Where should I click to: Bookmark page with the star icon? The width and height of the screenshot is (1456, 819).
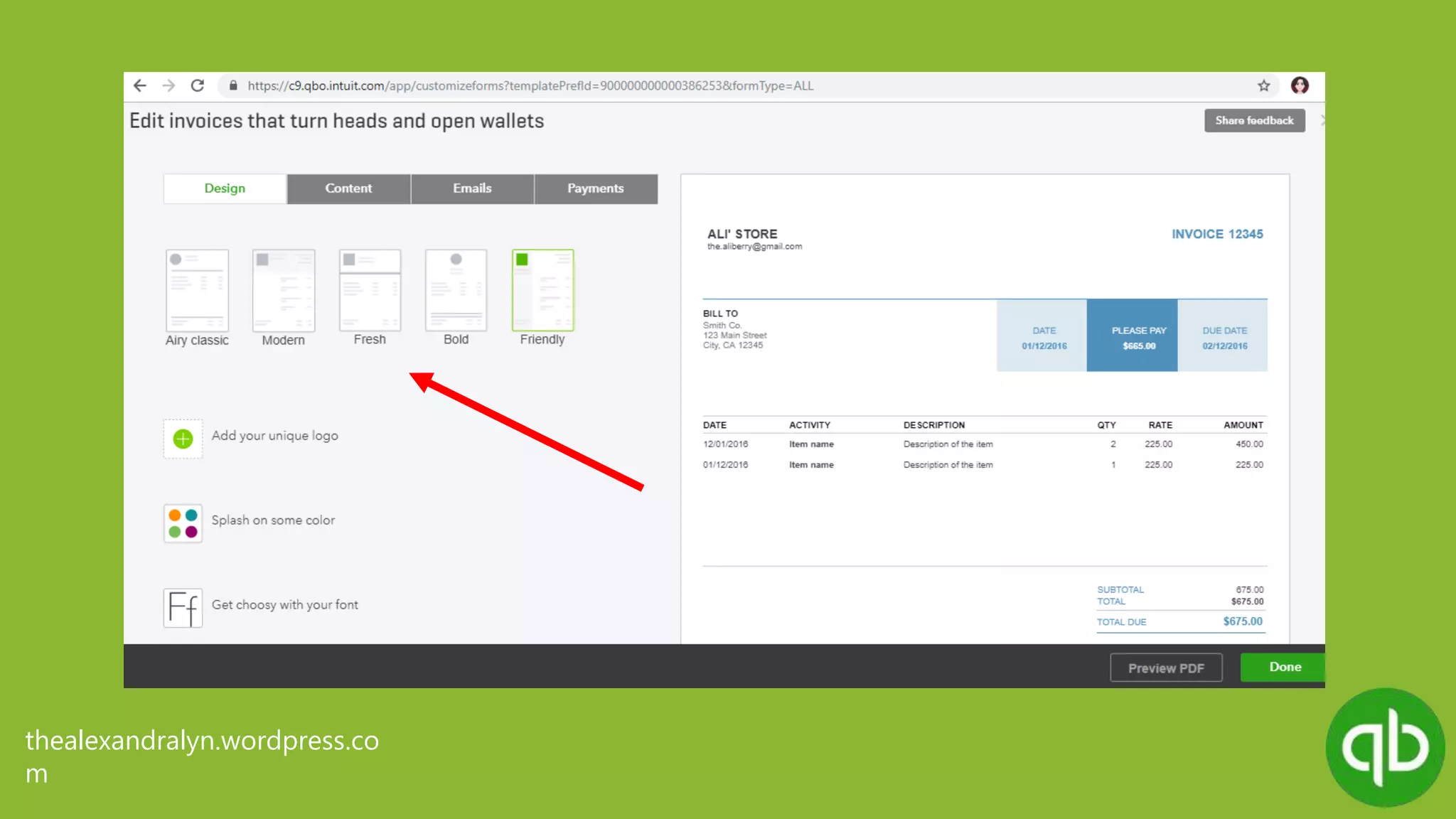[1263, 86]
